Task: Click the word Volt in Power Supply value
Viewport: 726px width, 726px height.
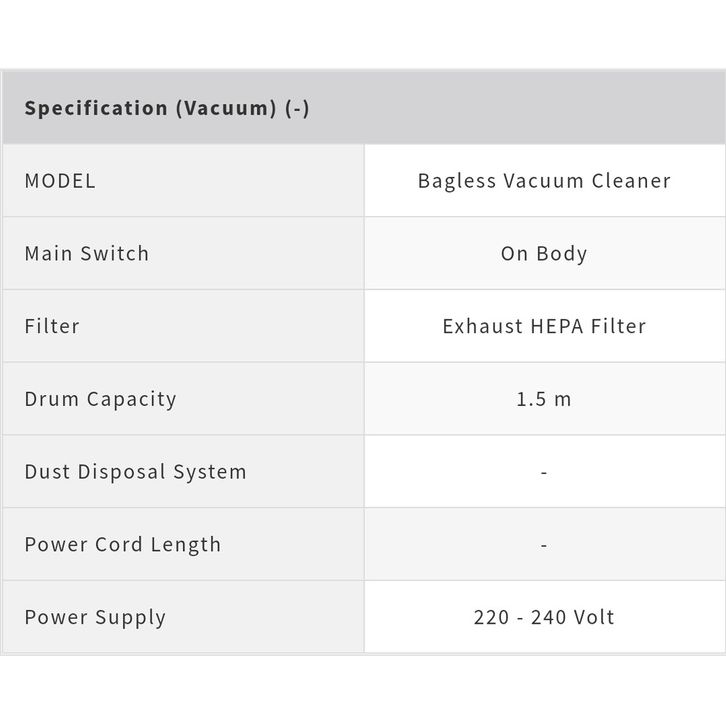Action: [x=594, y=617]
